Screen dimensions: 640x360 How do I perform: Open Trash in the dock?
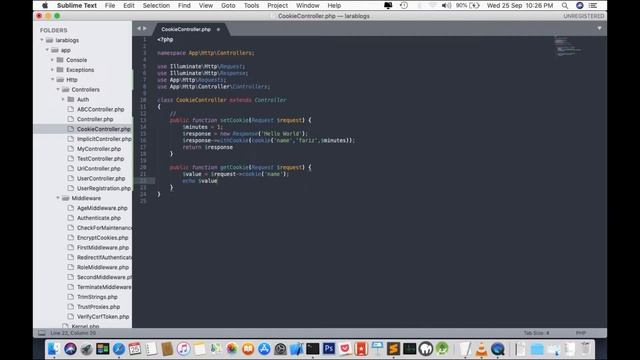586,349
